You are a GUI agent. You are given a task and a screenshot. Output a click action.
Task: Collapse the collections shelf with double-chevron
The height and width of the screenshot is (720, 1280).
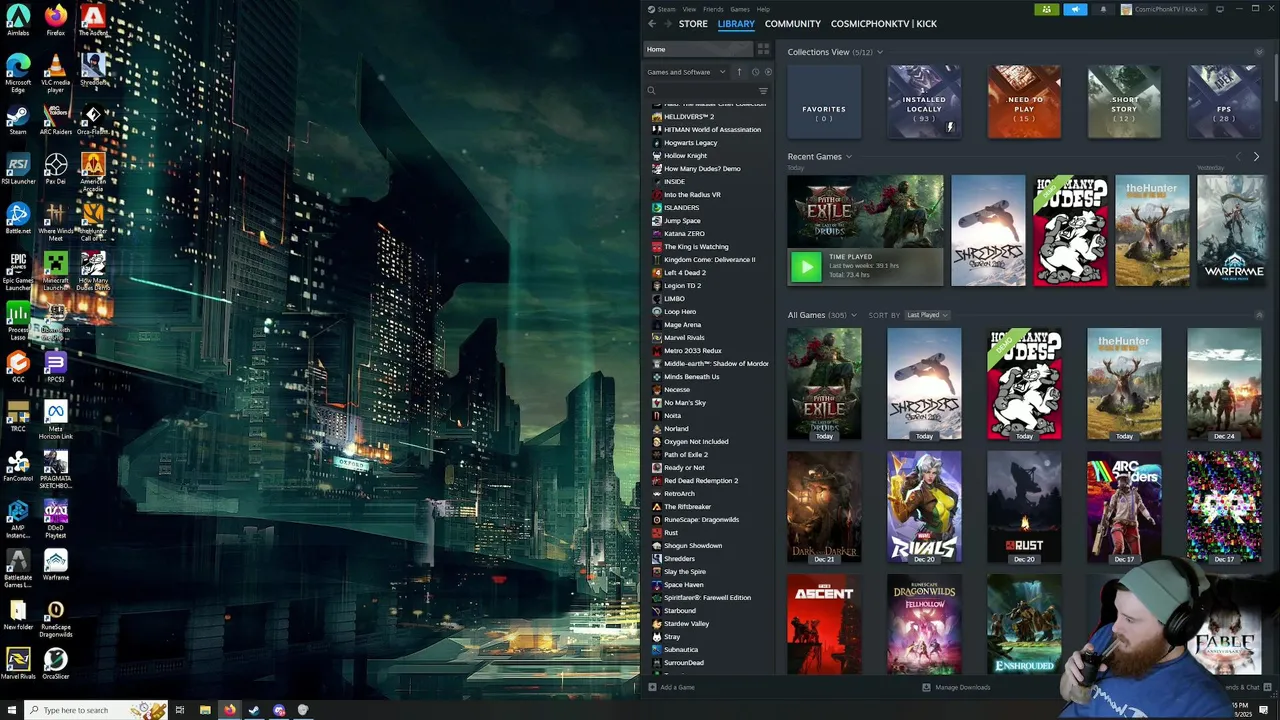tap(1259, 52)
